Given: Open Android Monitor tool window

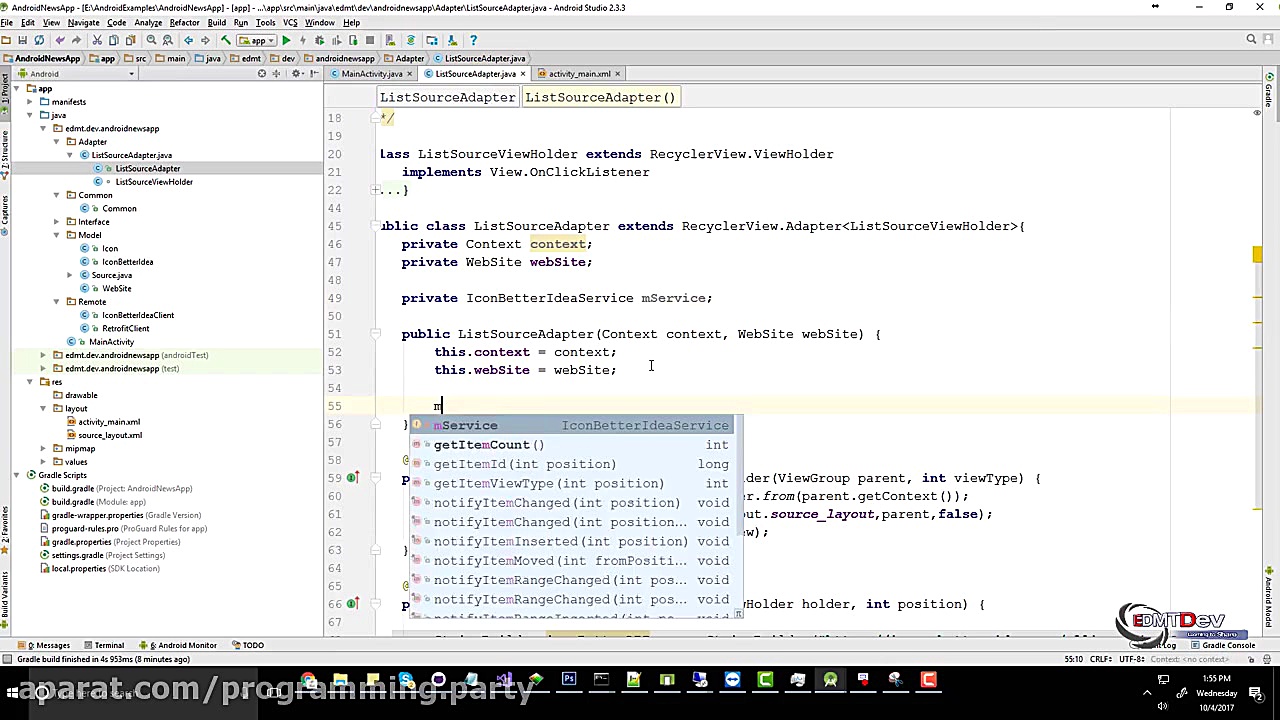Looking at the screenshot, I should 182,645.
